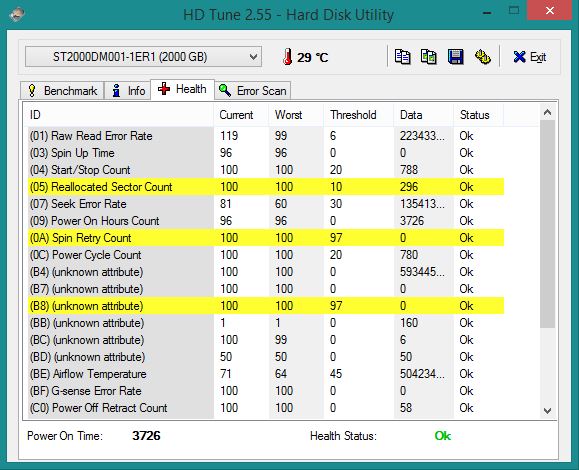The image size is (579, 470).
Task: Select the '(BC) (unknown attribute)' row
Action: click(265, 340)
